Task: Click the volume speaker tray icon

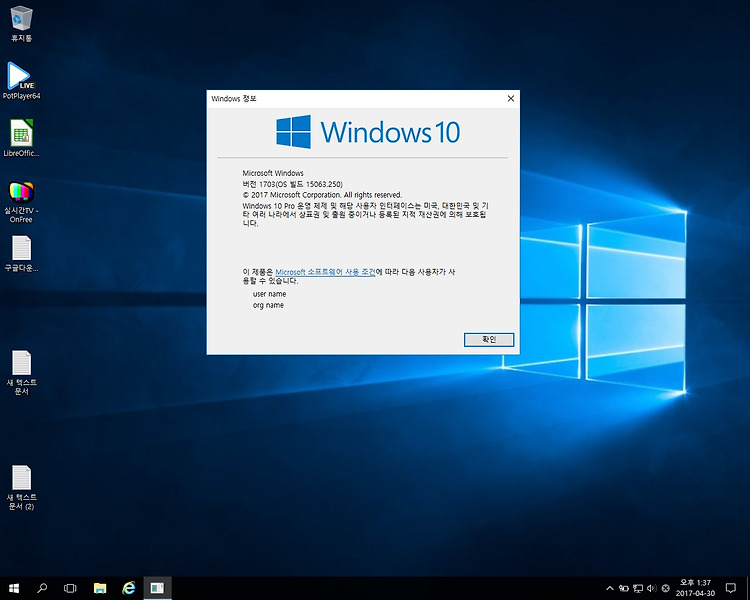Action: (x=651, y=588)
